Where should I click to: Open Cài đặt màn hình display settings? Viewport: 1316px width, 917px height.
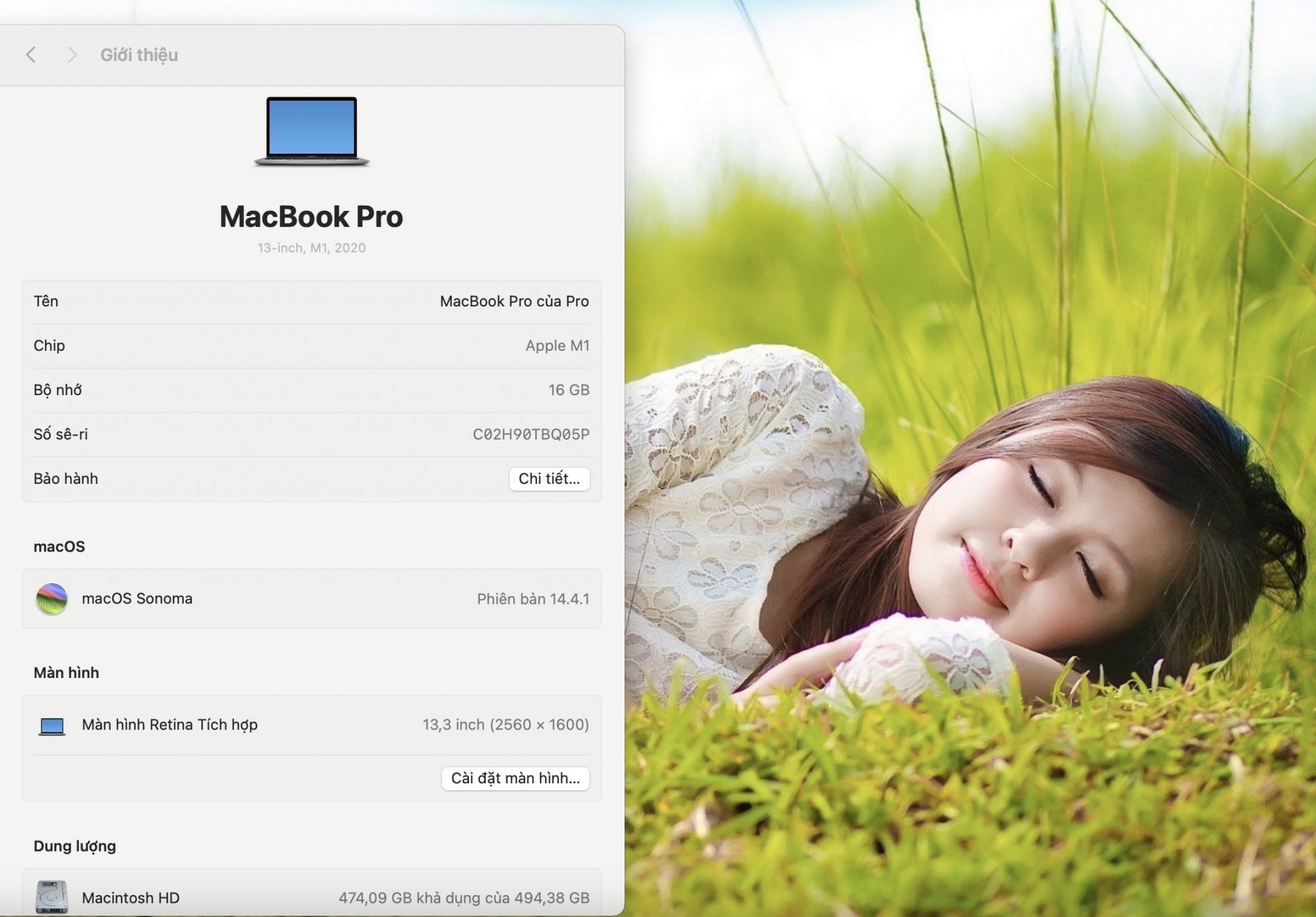[x=515, y=778]
